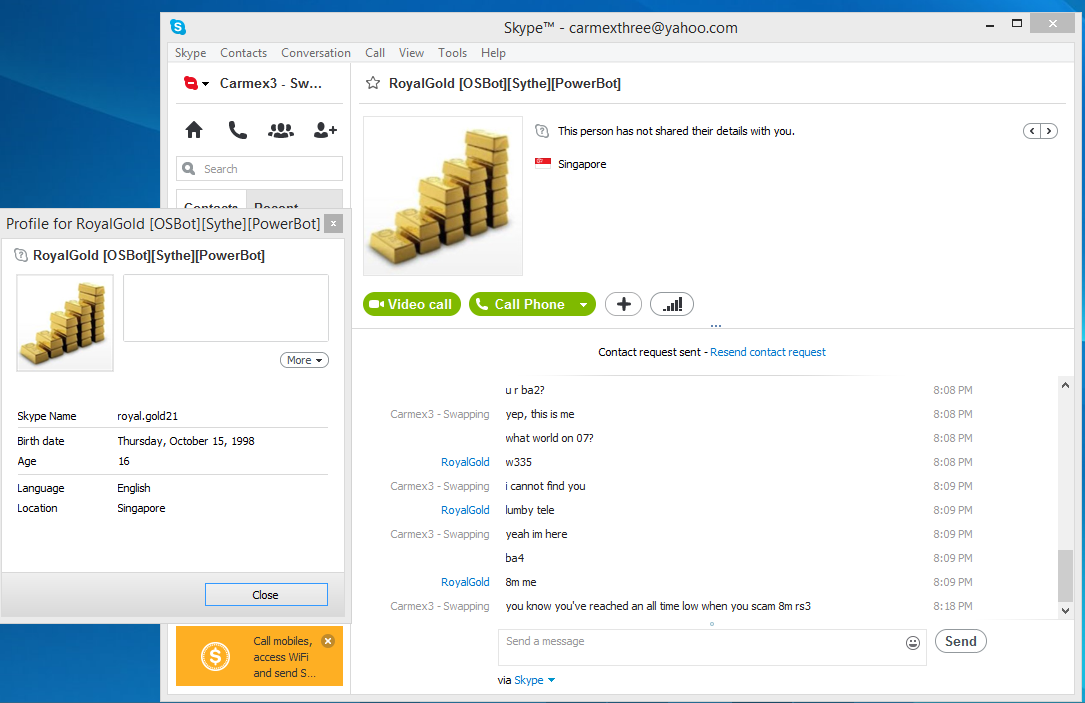Open the Contacts menu

coord(244,53)
